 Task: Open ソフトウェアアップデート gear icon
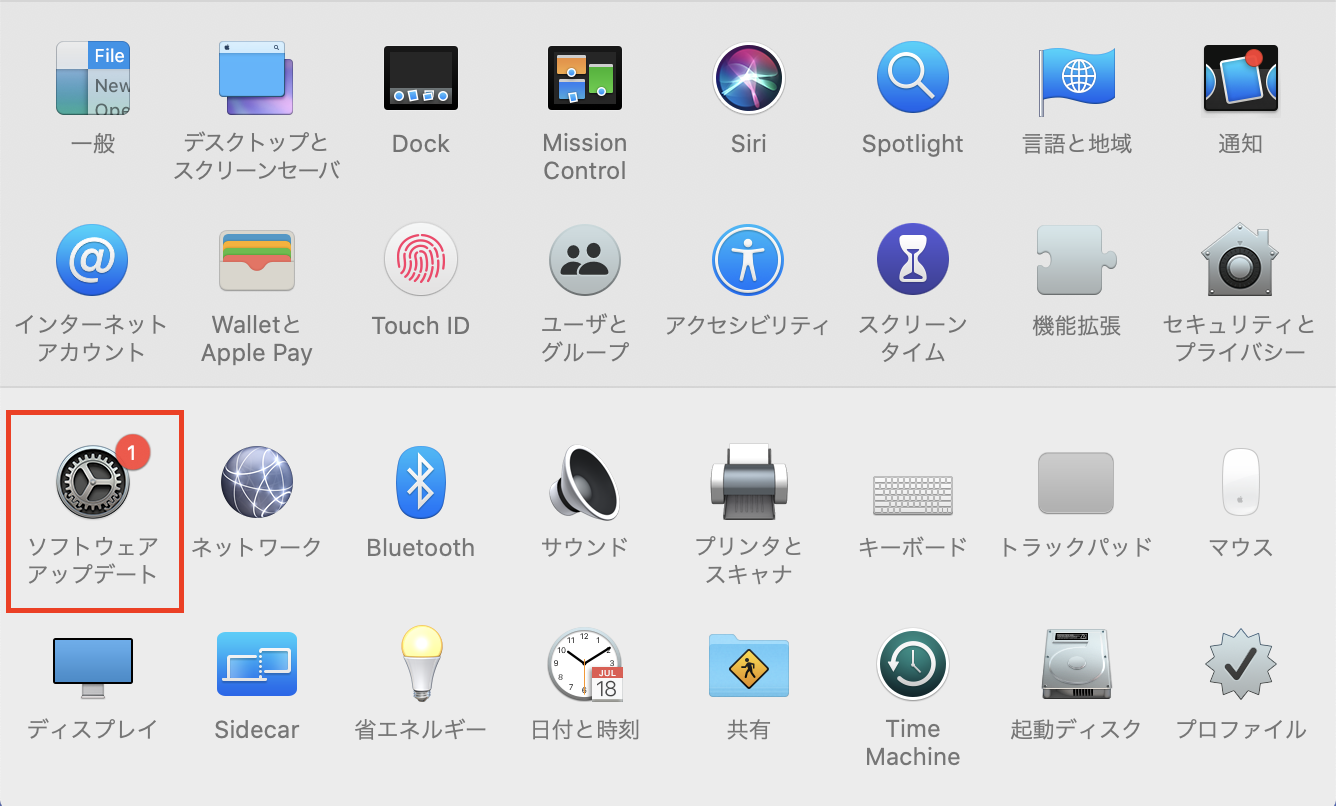pos(93,482)
